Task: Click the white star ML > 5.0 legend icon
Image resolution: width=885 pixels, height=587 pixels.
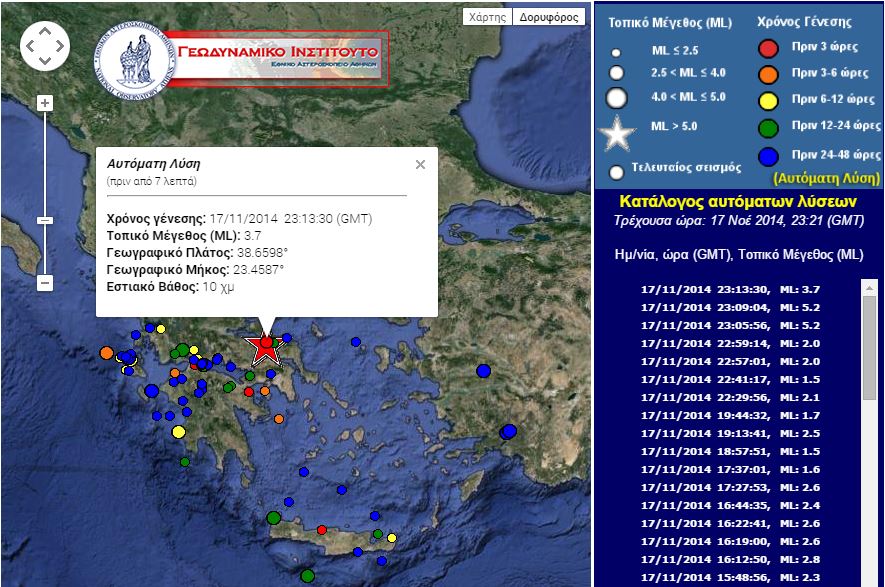Action: [618, 131]
